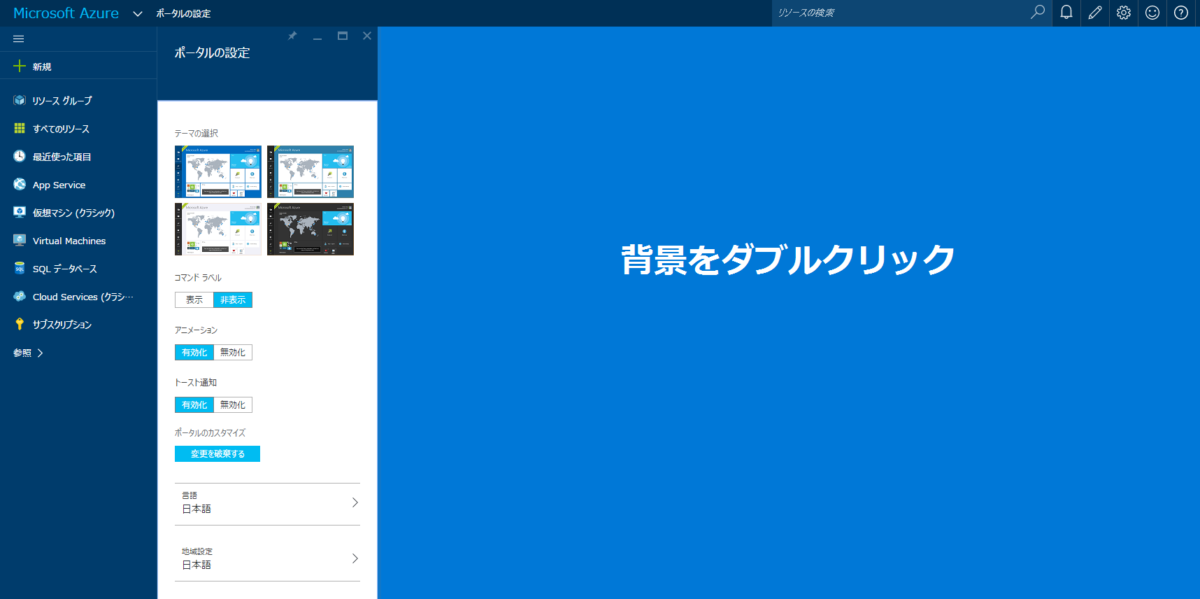
Task: Click the pencil edit dashboard icon
Action: point(1095,13)
